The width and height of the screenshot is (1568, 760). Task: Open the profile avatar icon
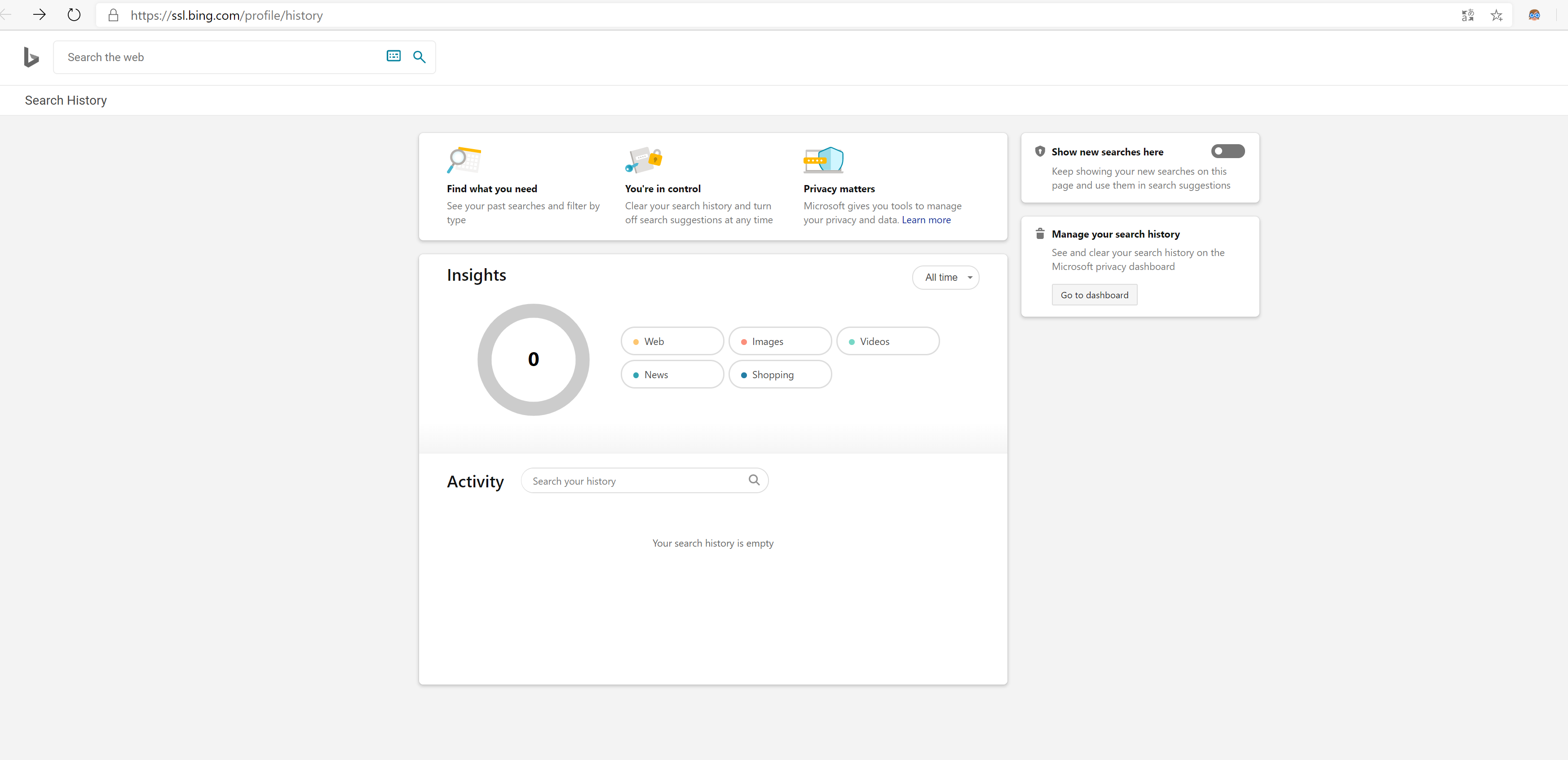click(1534, 15)
